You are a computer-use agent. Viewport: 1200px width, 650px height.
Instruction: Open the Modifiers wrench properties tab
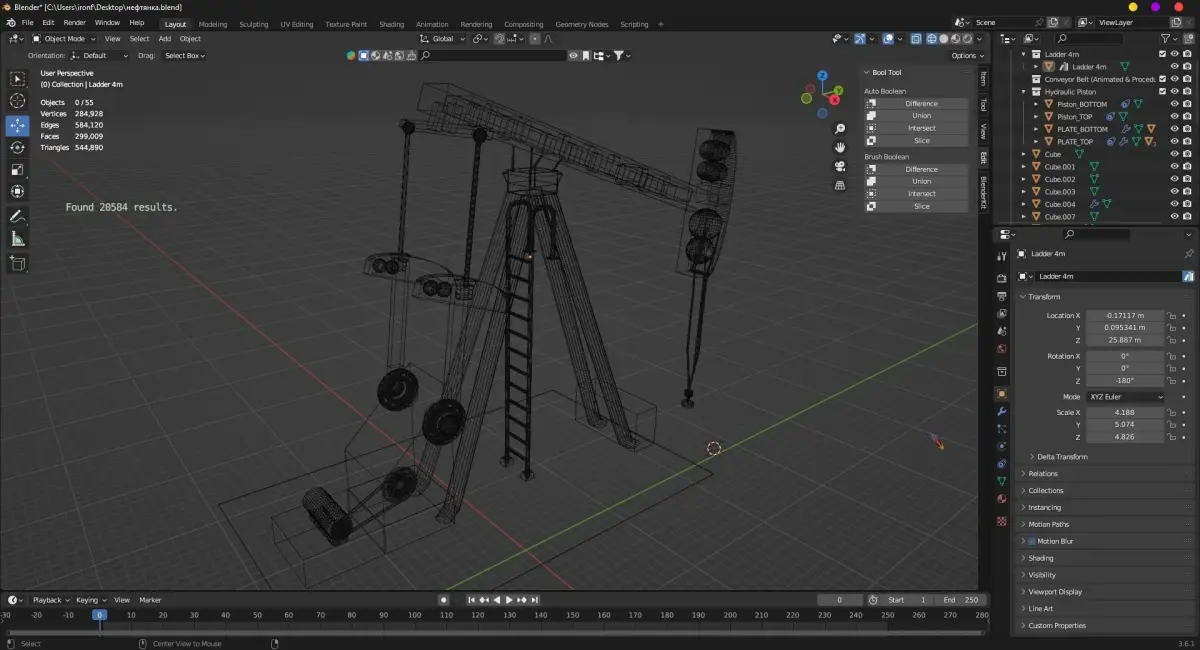1002,411
